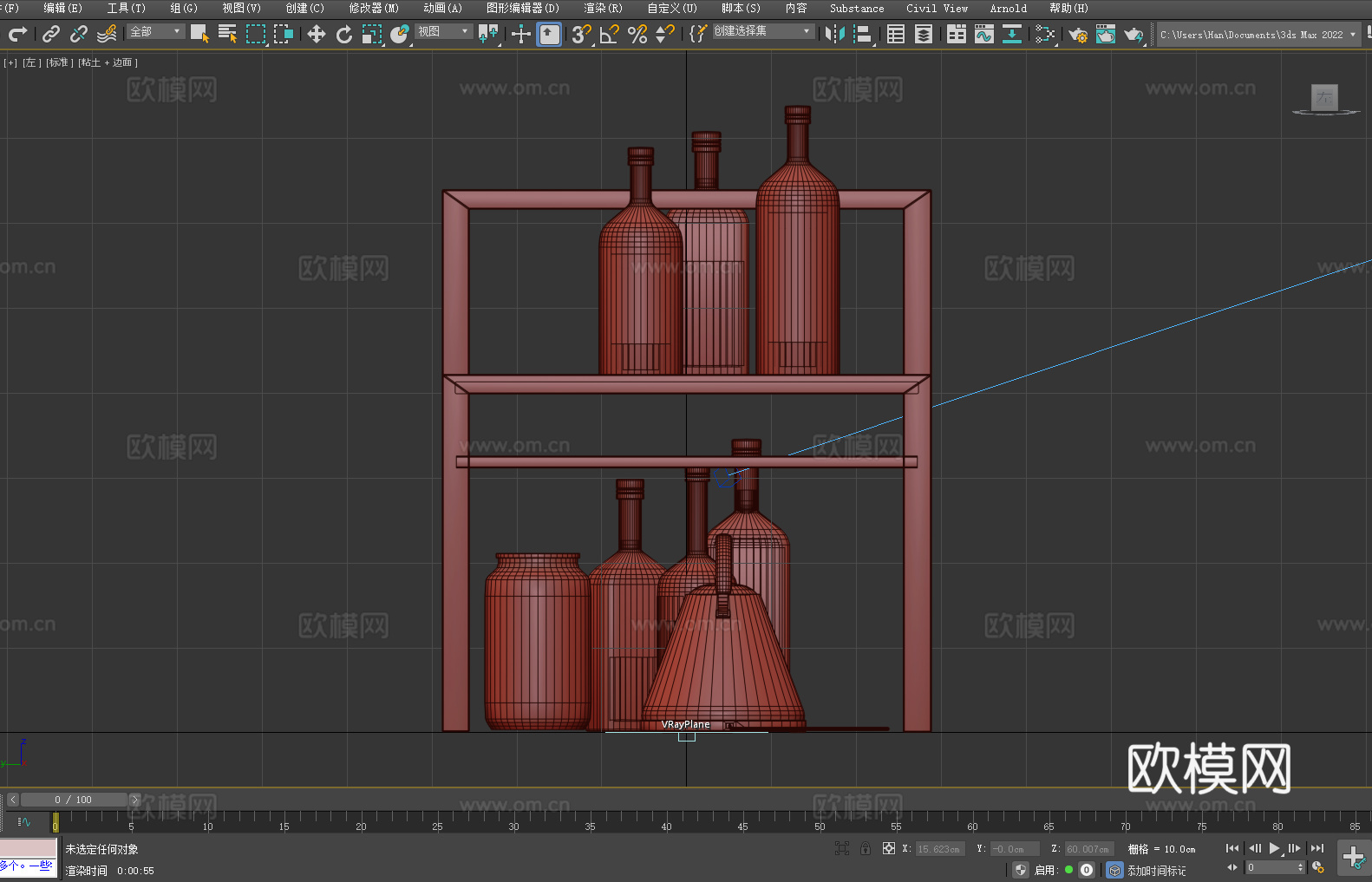Open the Civil View menu
1372x882 pixels.
(x=937, y=8)
